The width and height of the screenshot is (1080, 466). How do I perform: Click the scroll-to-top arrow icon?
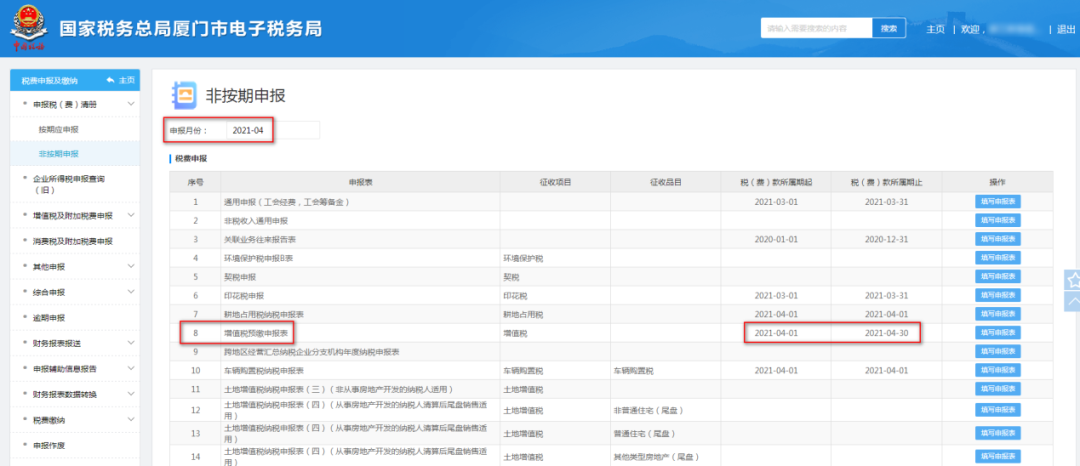tap(1071, 302)
